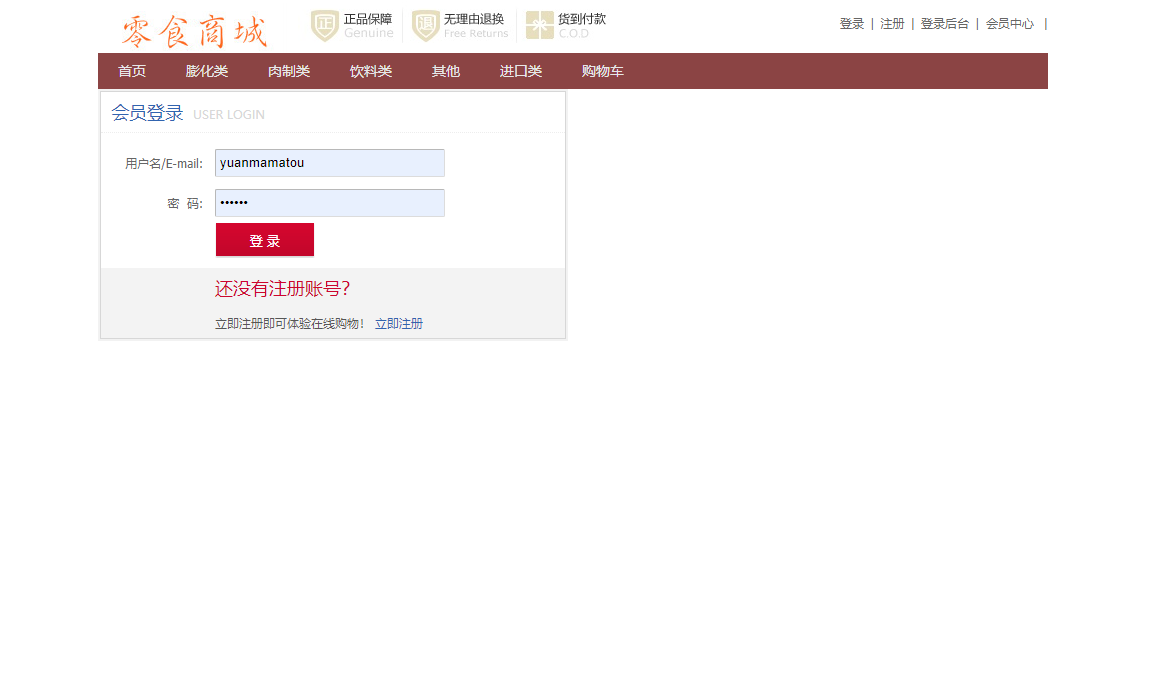Click the 会员登录 USER LOGIN heading

146,113
